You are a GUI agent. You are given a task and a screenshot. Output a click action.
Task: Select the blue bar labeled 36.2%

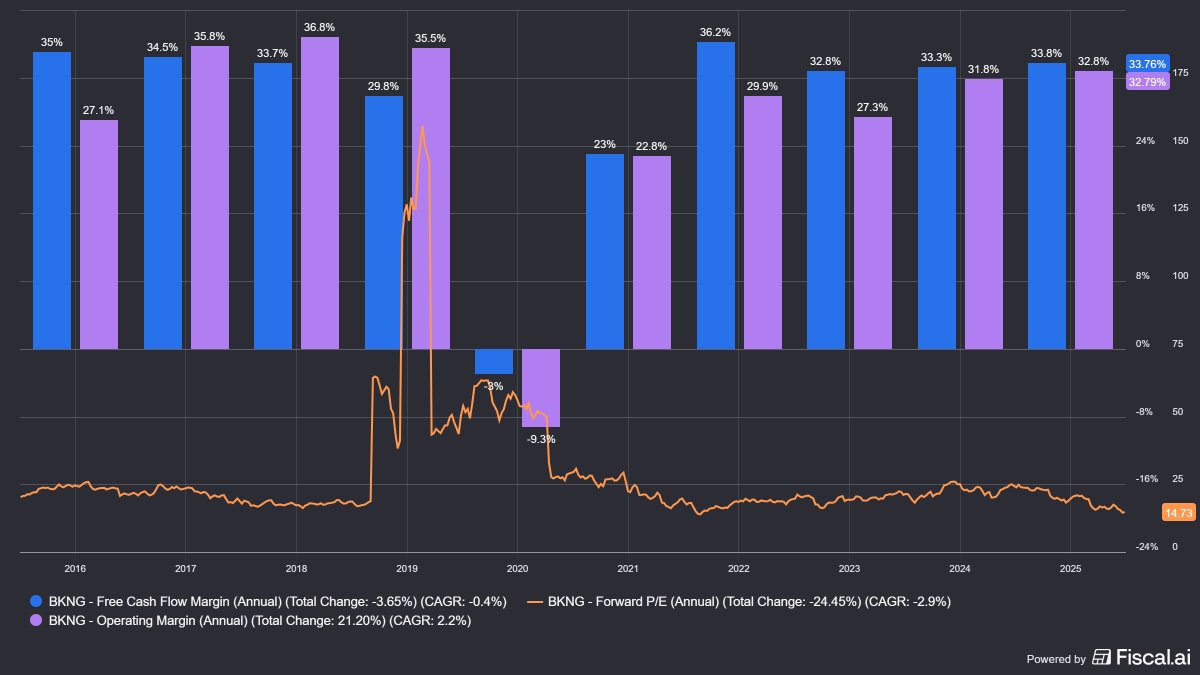coord(716,195)
